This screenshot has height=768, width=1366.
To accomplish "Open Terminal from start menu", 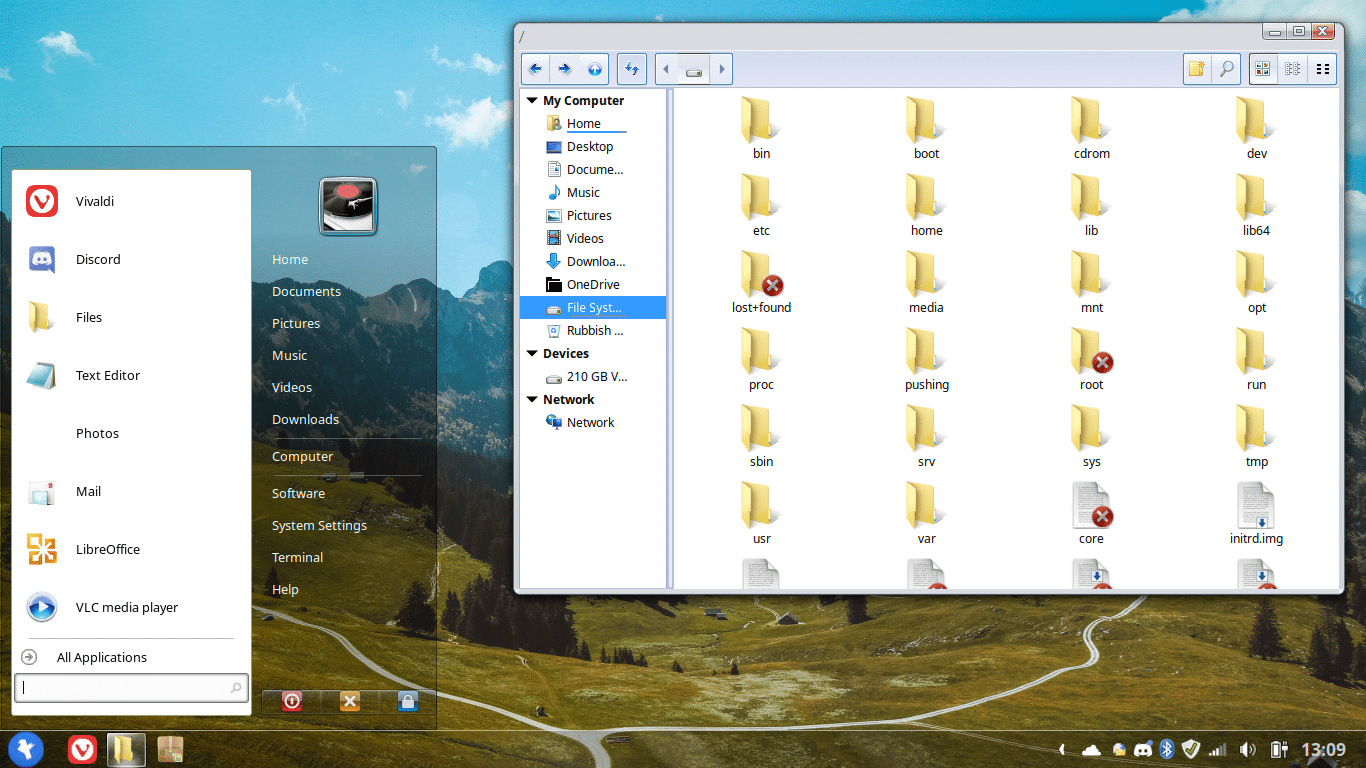I will point(297,558).
